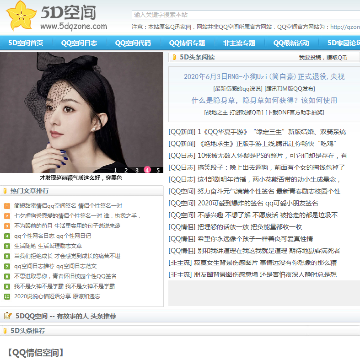Viewport: 360px width, 360px height.
Task: Select the orange rank 3 badge
Action: click(x=7, y=226)
